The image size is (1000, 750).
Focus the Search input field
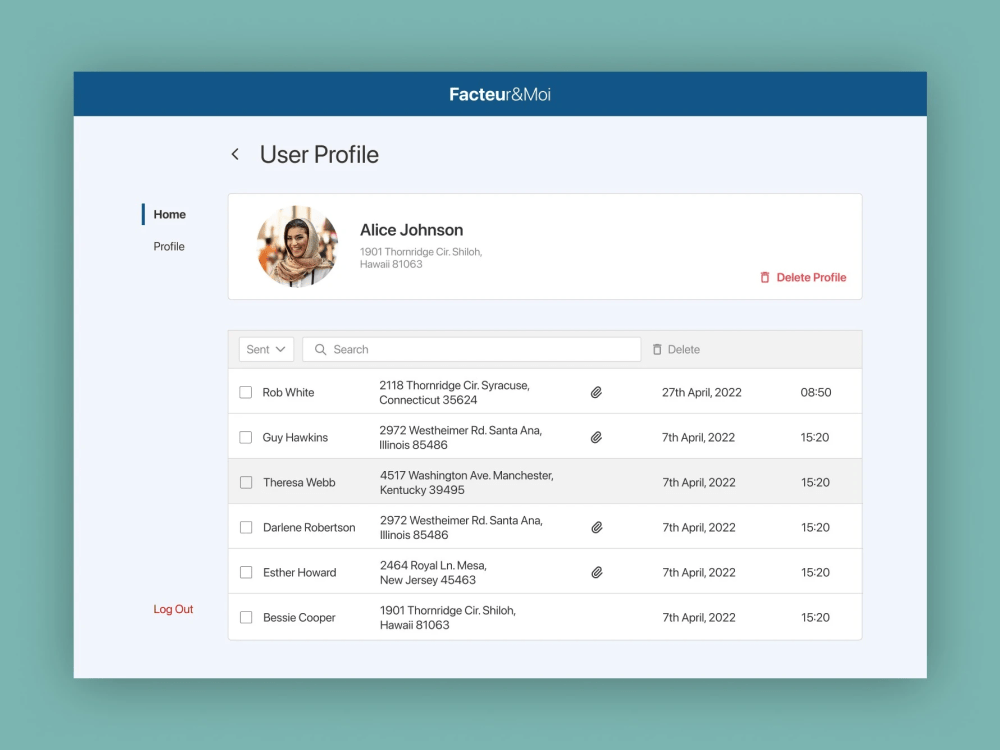pos(471,349)
